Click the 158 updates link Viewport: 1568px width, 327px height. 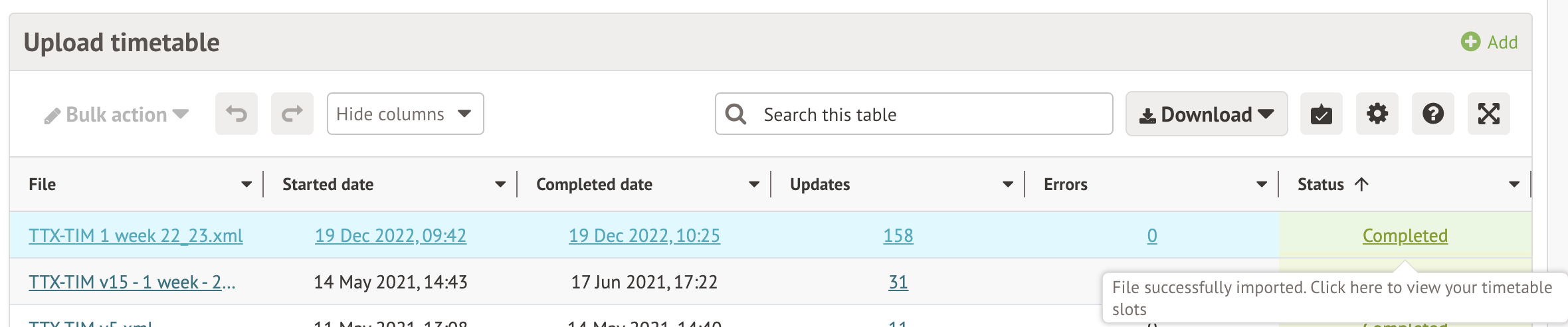898,236
